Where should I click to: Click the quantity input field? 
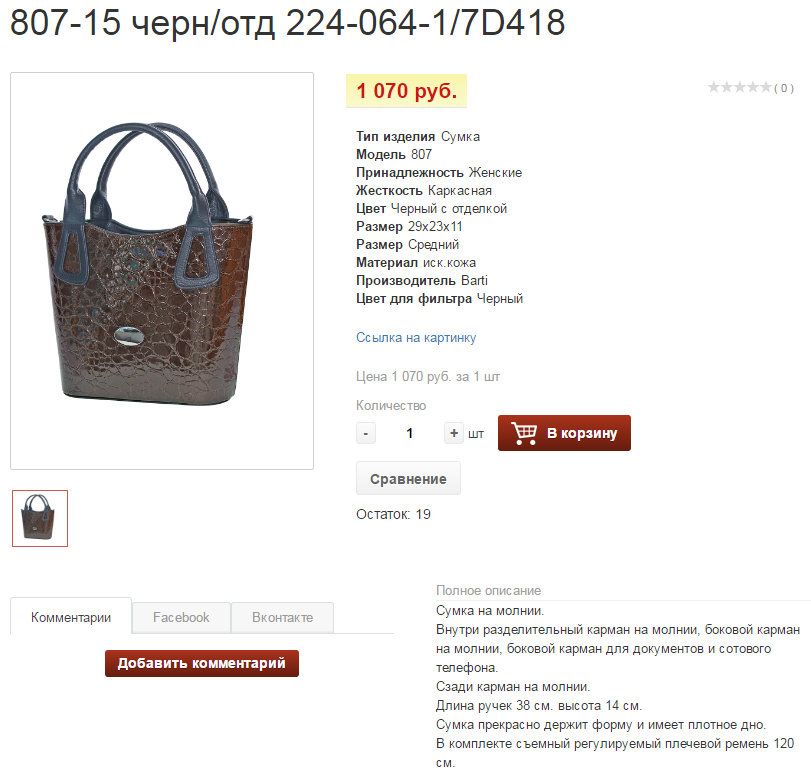pyautogui.click(x=410, y=433)
